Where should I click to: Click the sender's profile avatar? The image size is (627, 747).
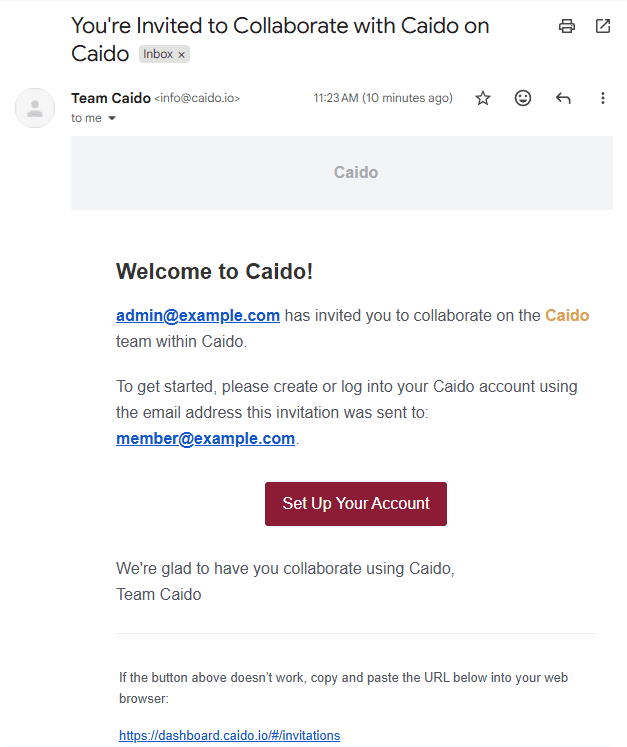coord(35,108)
